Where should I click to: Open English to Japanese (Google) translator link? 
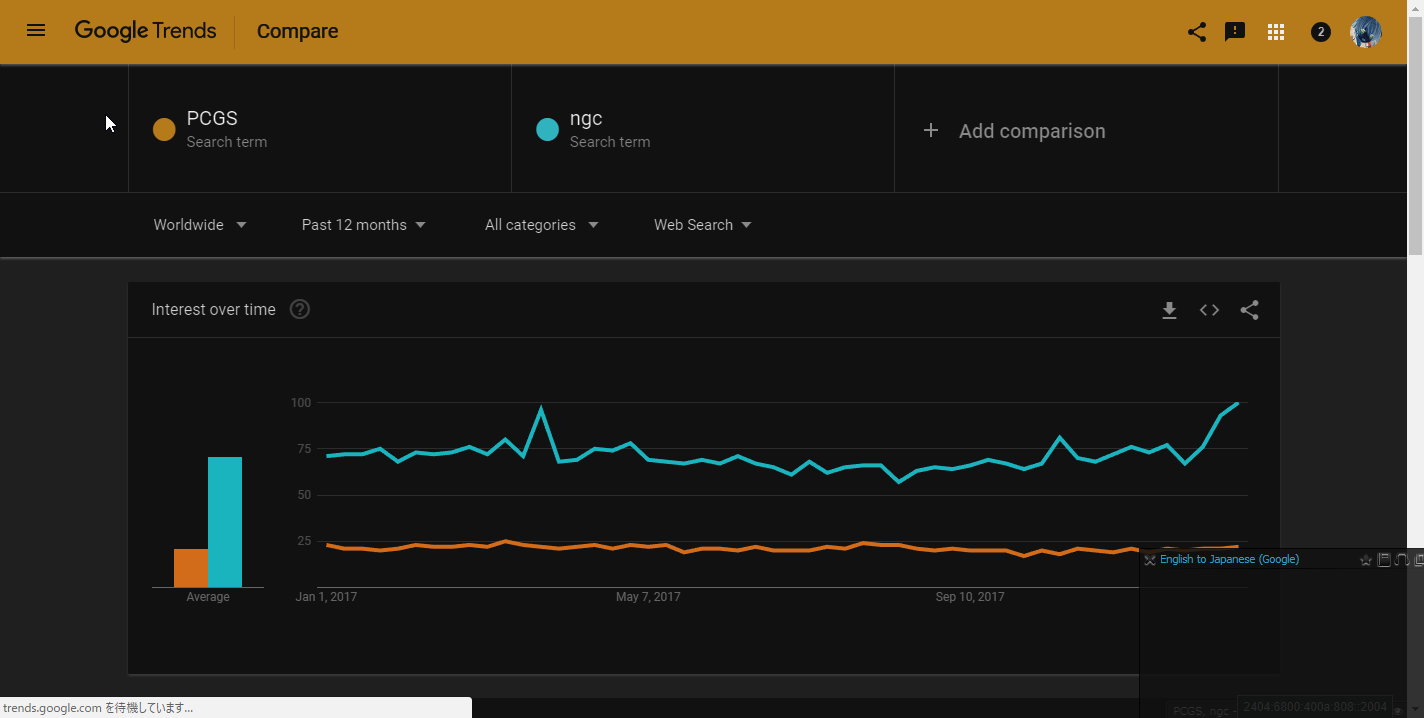click(x=1229, y=560)
